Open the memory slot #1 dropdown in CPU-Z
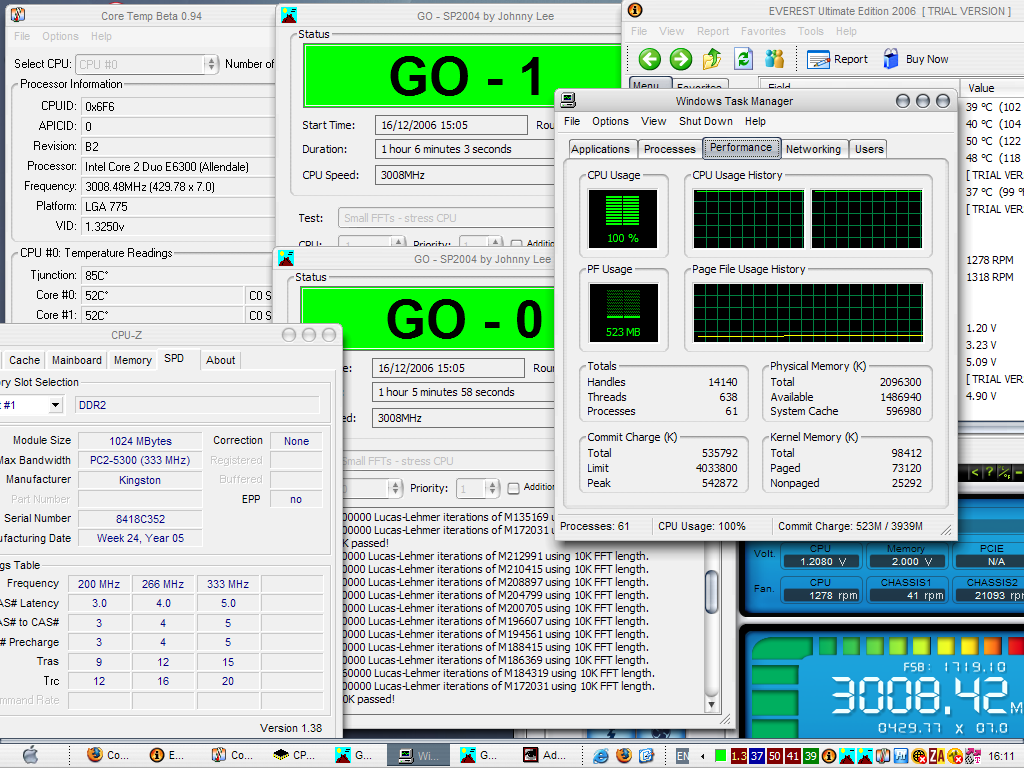Image resolution: width=1024 pixels, height=768 pixels. click(x=56, y=405)
